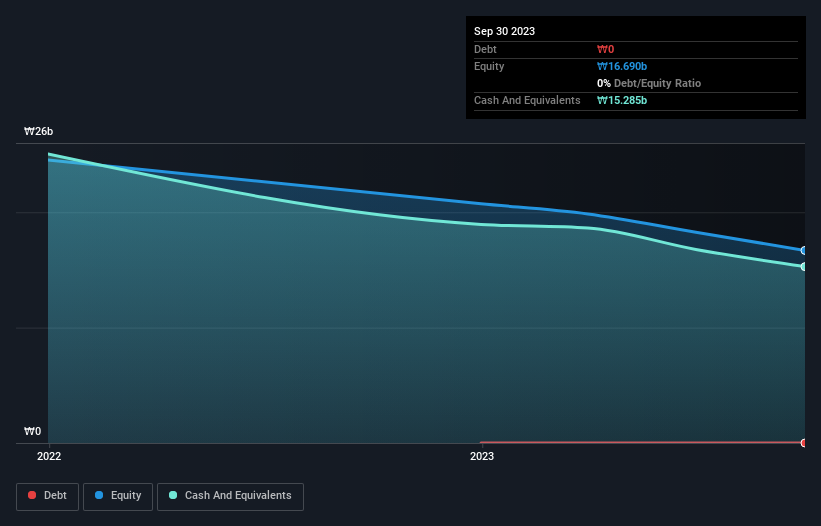The image size is (821, 526).
Task: Click the ₩16.690b equity value
Action: click(622, 66)
